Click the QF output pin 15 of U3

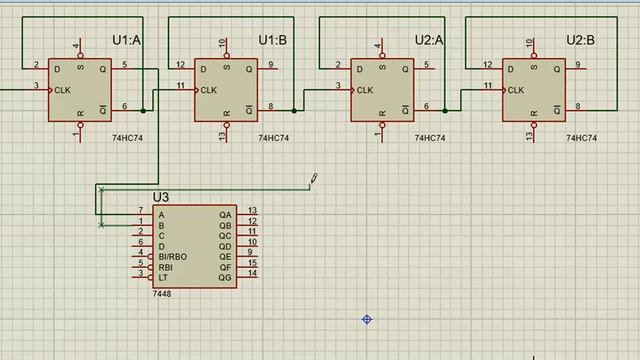coord(247,267)
